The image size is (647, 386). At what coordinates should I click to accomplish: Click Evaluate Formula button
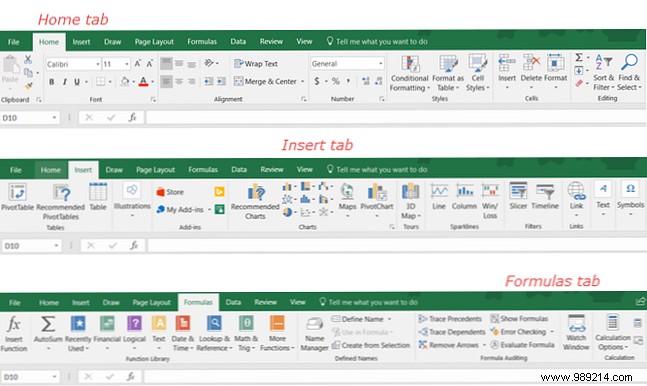pyautogui.click(x=522, y=345)
